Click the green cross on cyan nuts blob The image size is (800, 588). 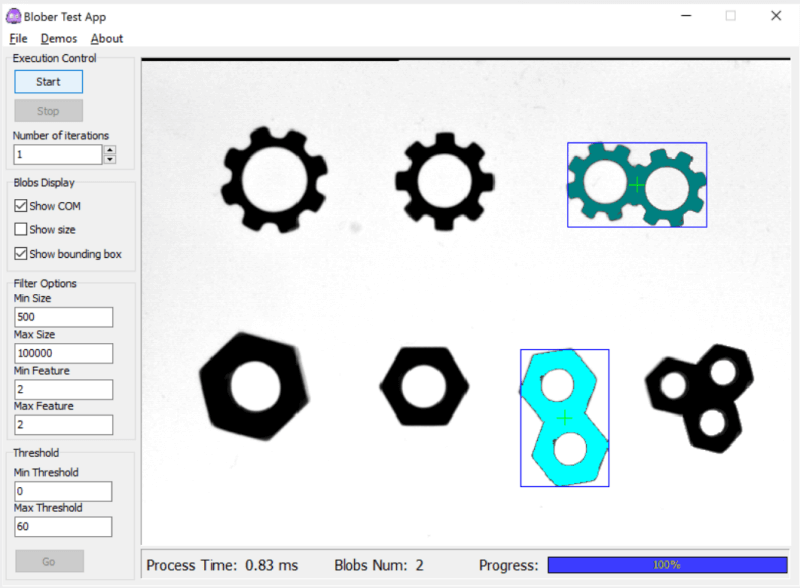pyautogui.click(x=565, y=418)
